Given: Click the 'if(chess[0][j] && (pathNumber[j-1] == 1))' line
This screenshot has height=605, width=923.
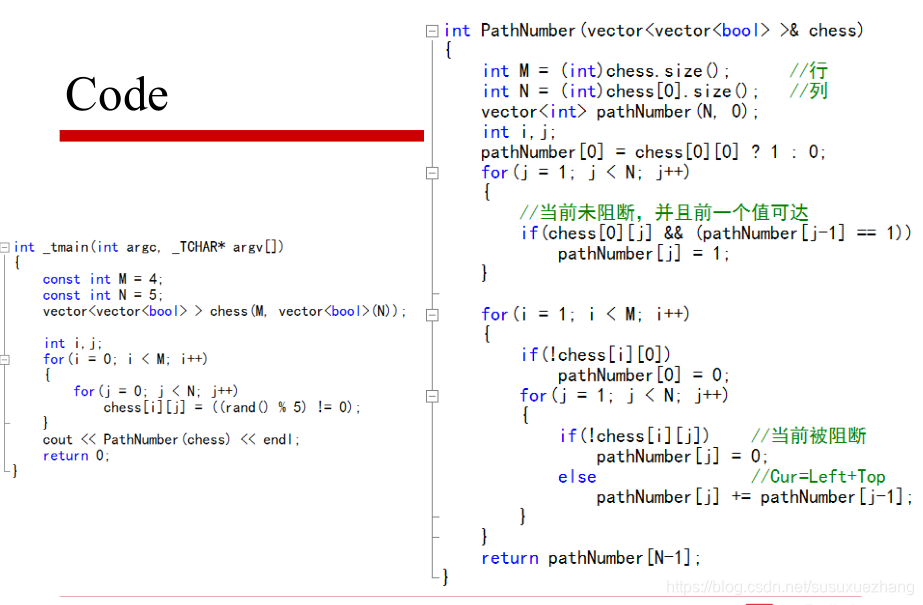Looking at the screenshot, I should pyautogui.click(x=716, y=234).
